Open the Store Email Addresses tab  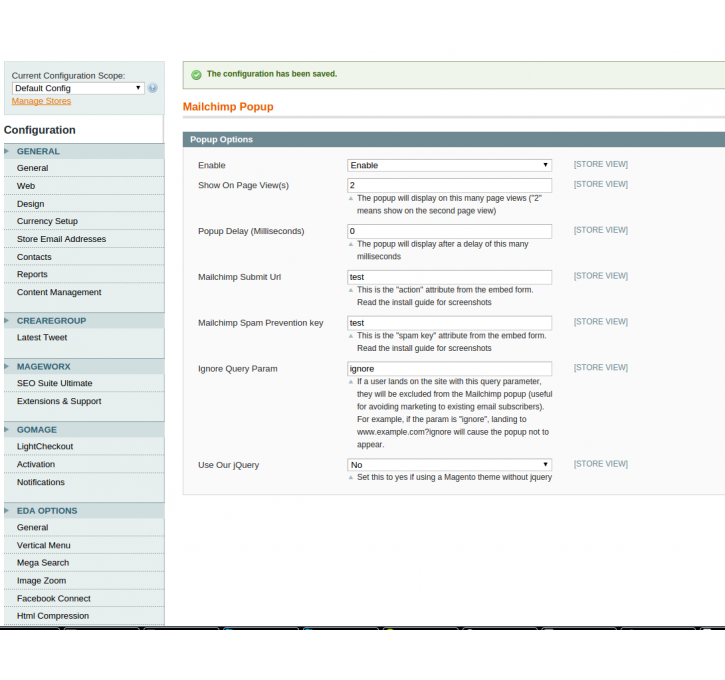pos(84,239)
